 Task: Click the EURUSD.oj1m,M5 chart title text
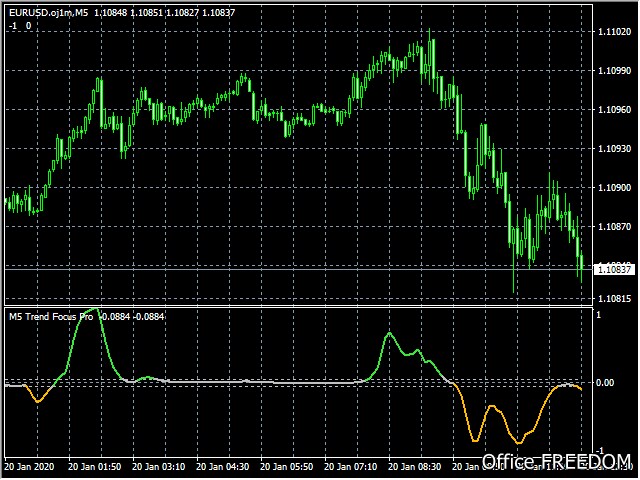pyautogui.click(x=48, y=13)
